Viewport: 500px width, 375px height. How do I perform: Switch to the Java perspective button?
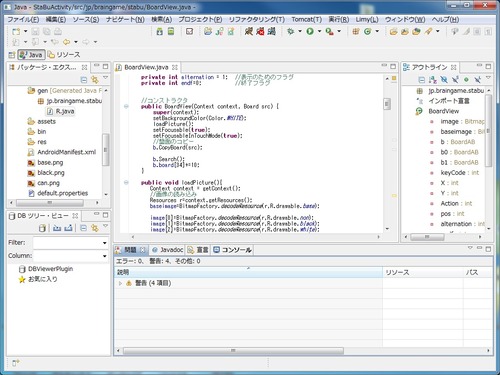click(31, 55)
